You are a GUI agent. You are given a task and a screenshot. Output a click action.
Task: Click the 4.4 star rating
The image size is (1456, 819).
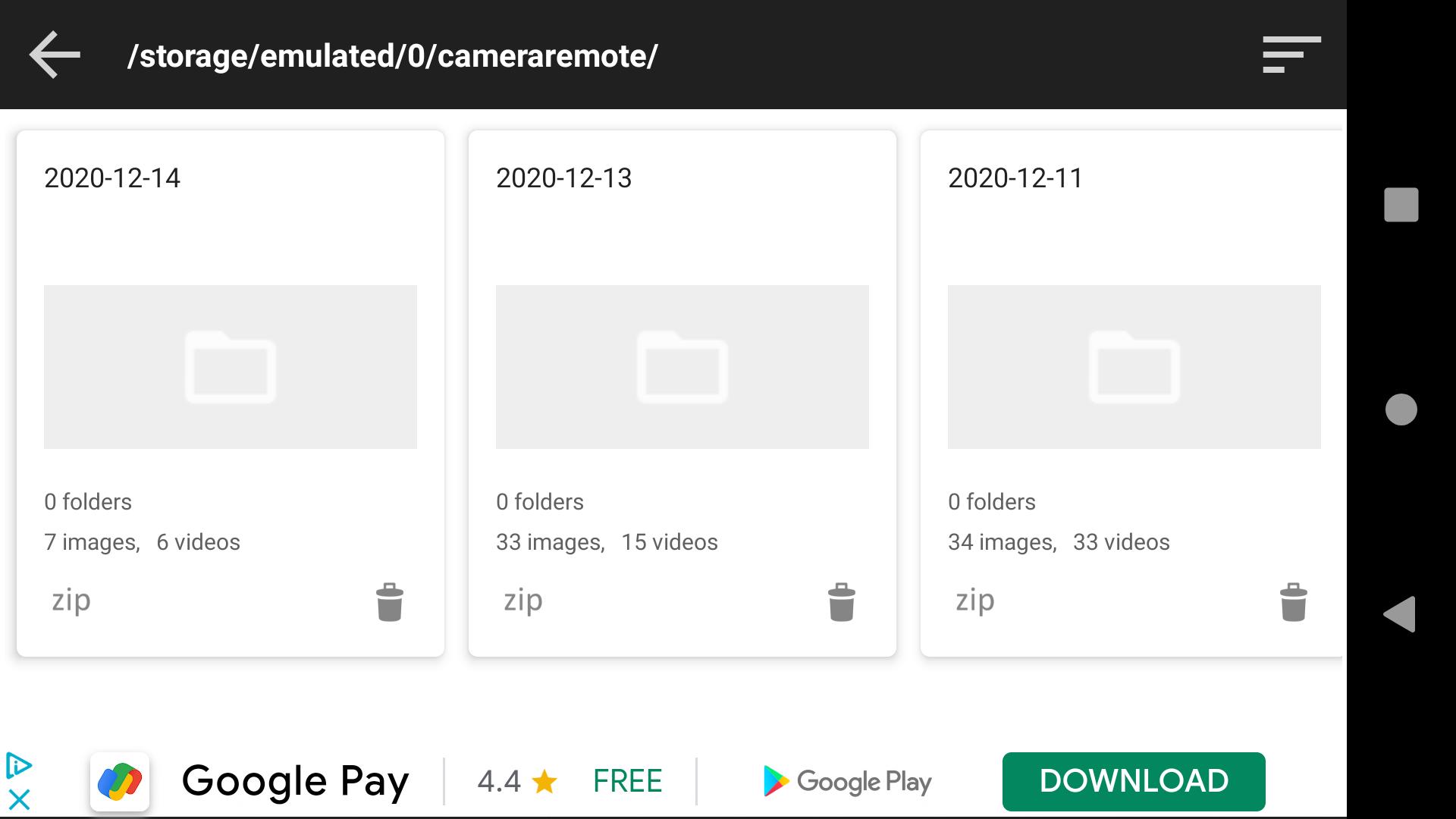click(517, 781)
